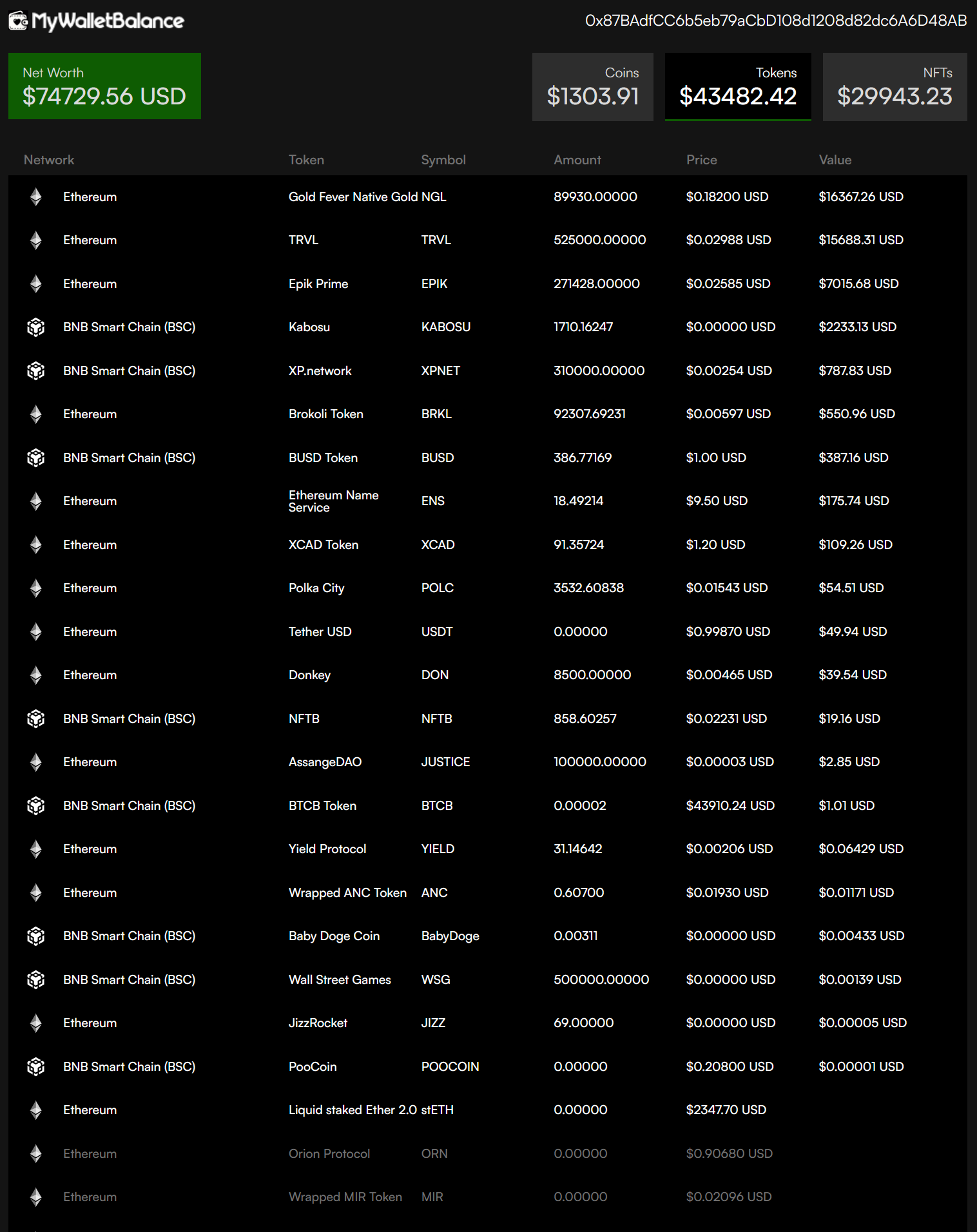Click Ethereum icon in Donkey row
Screen dimensions: 977x1232
pyautogui.click(x=36, y=675)
